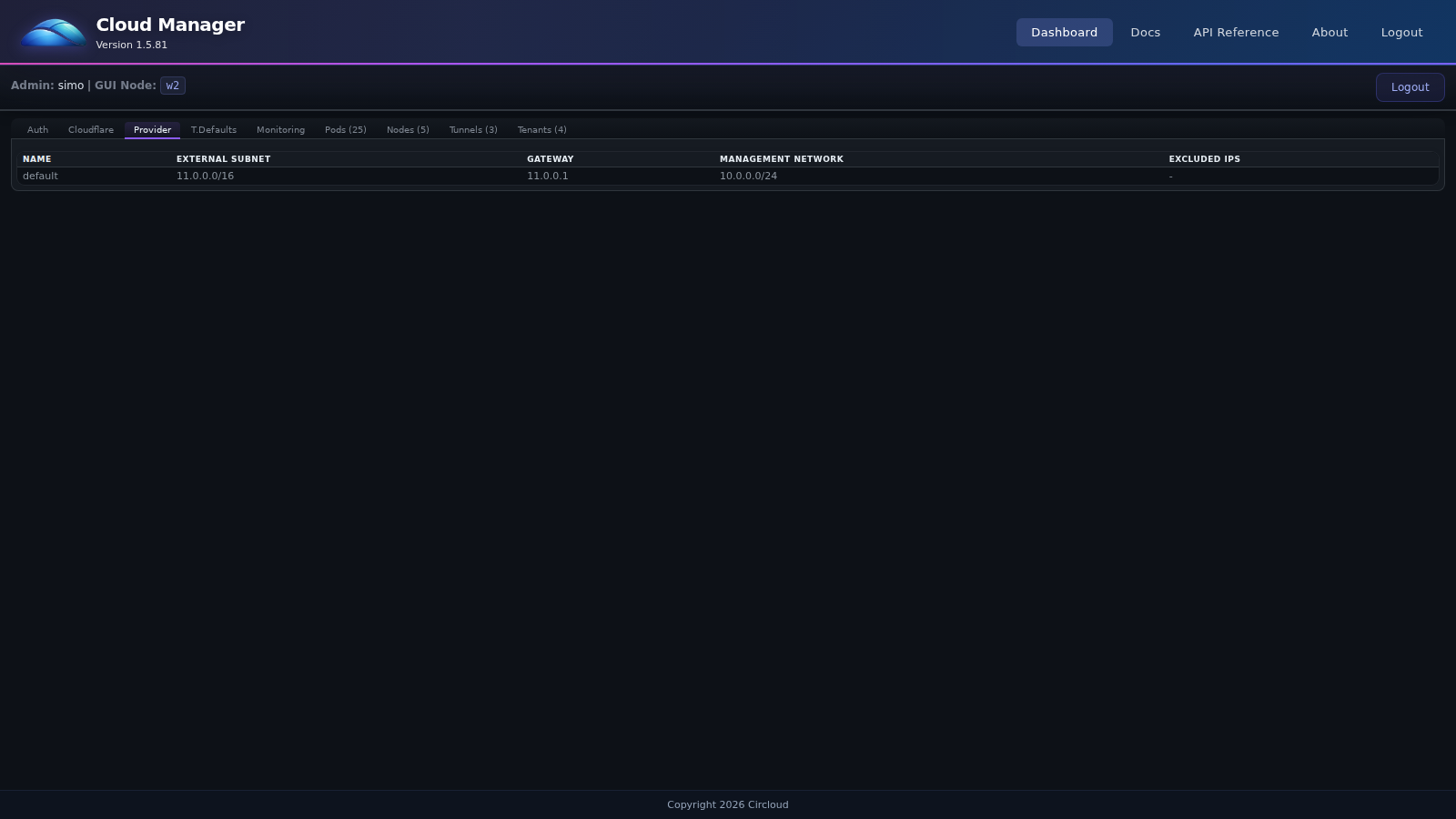Open the Tenants (4) tab
This screenshot has height=819, width=1456.
click(541, 129)
